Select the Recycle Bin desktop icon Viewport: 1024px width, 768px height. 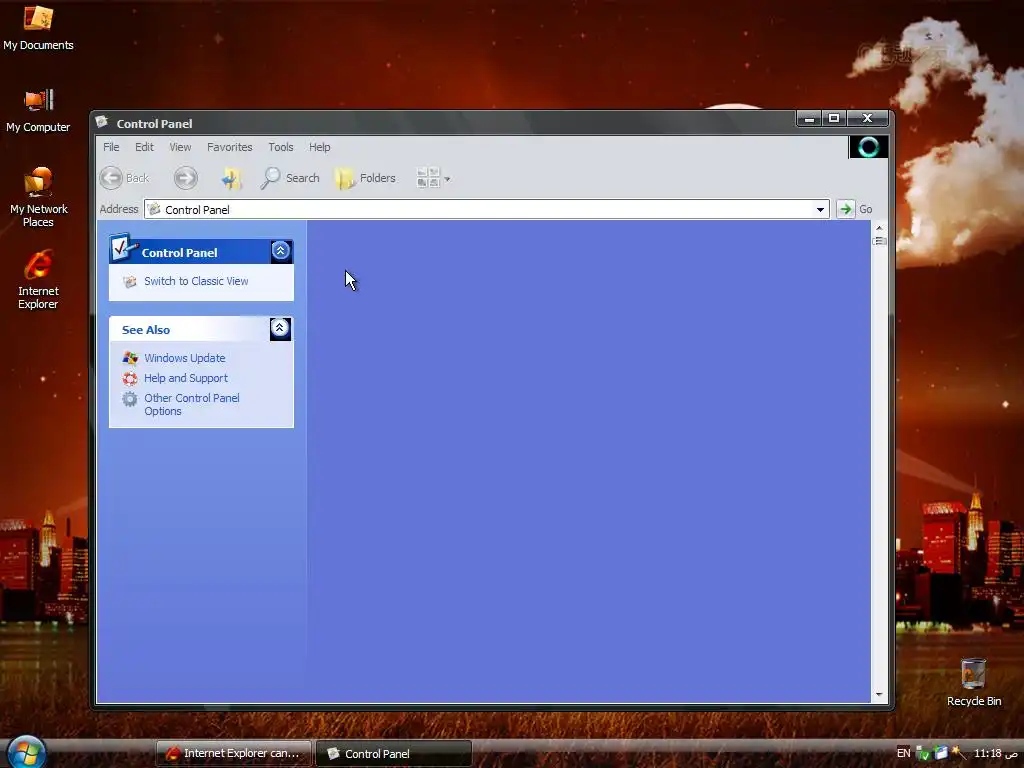pos(973,682)
